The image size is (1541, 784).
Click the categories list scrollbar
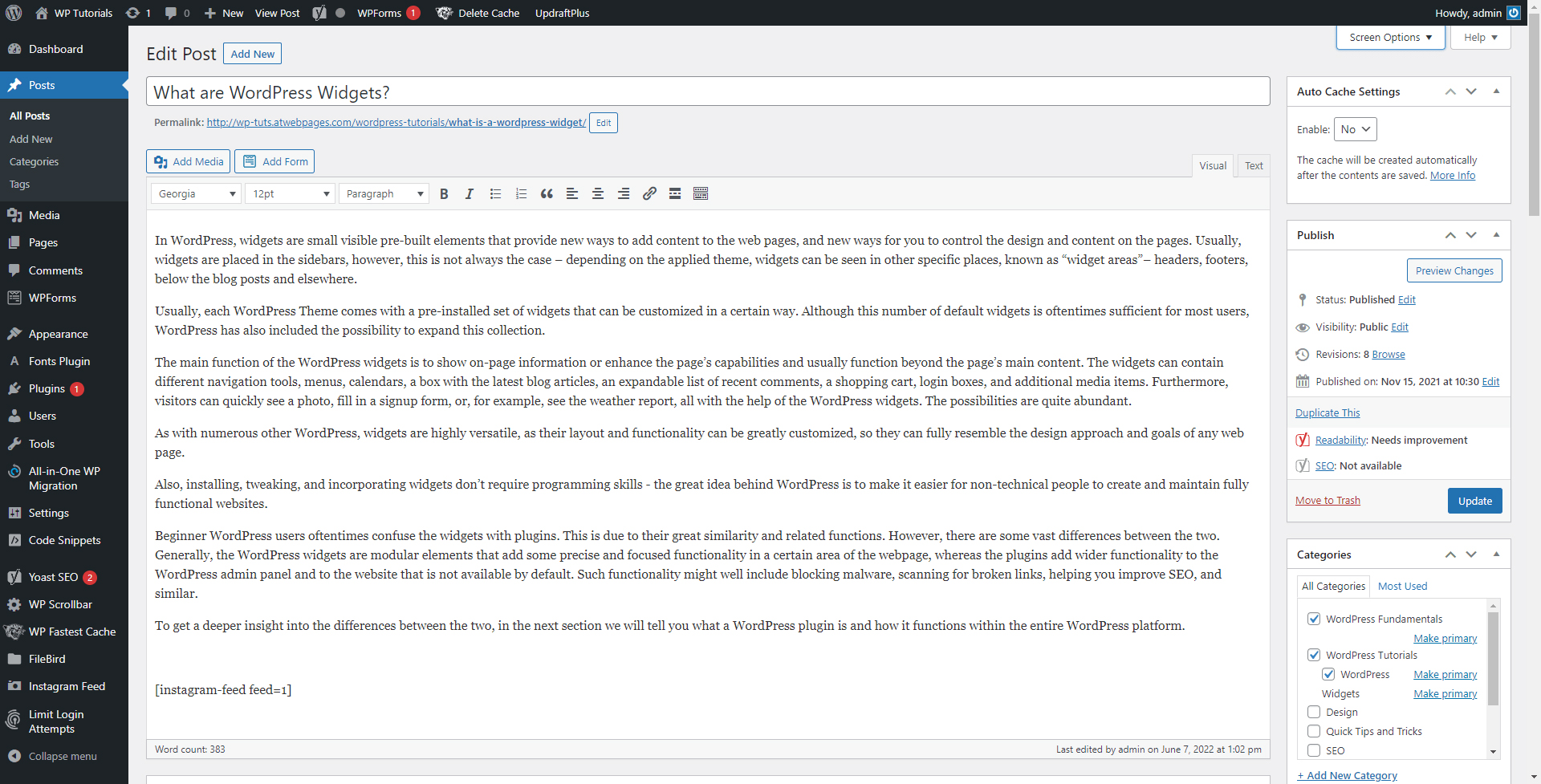pyautogui.click(x=1493, y=659)
